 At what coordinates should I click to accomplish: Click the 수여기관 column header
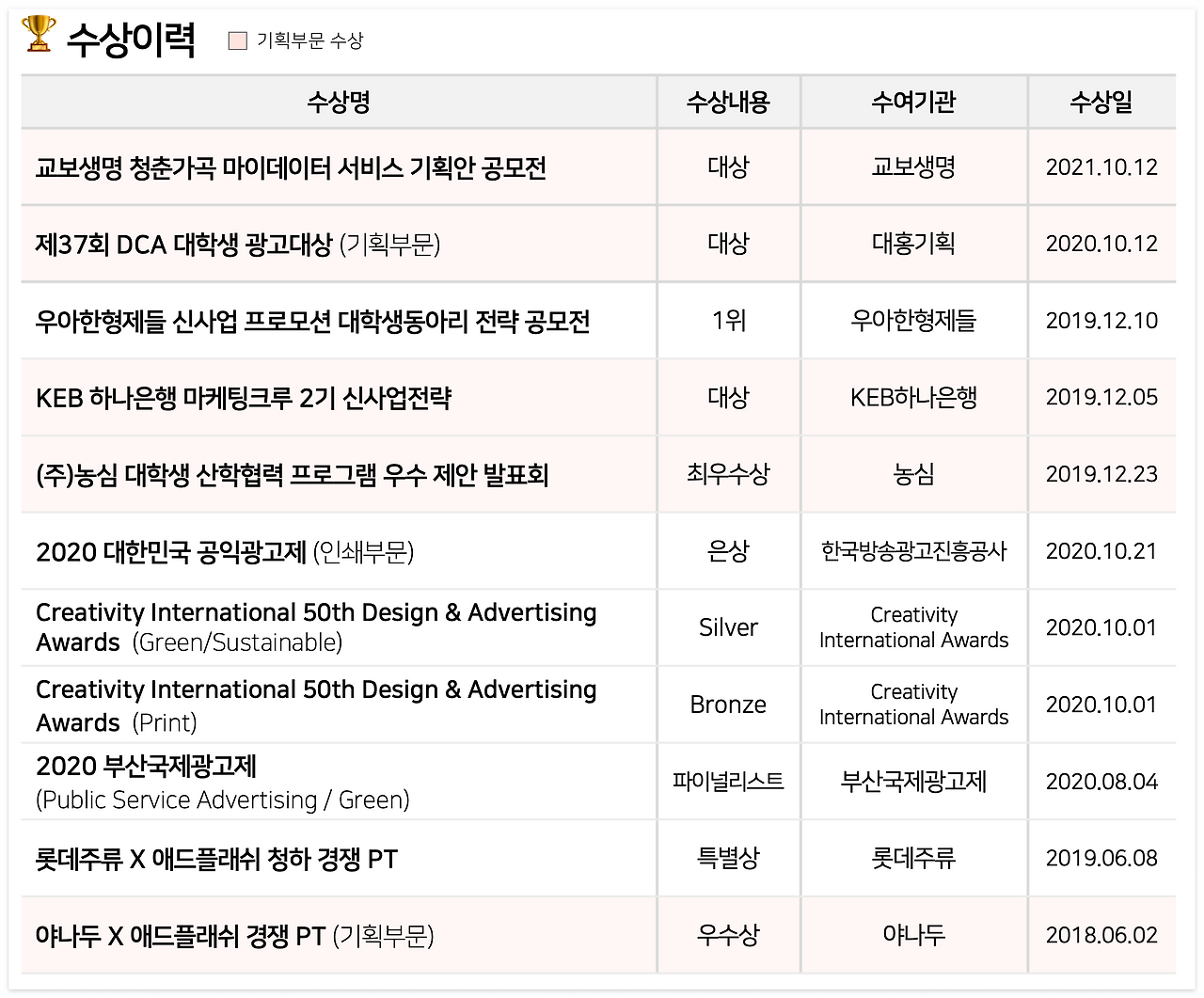[913, 102]
